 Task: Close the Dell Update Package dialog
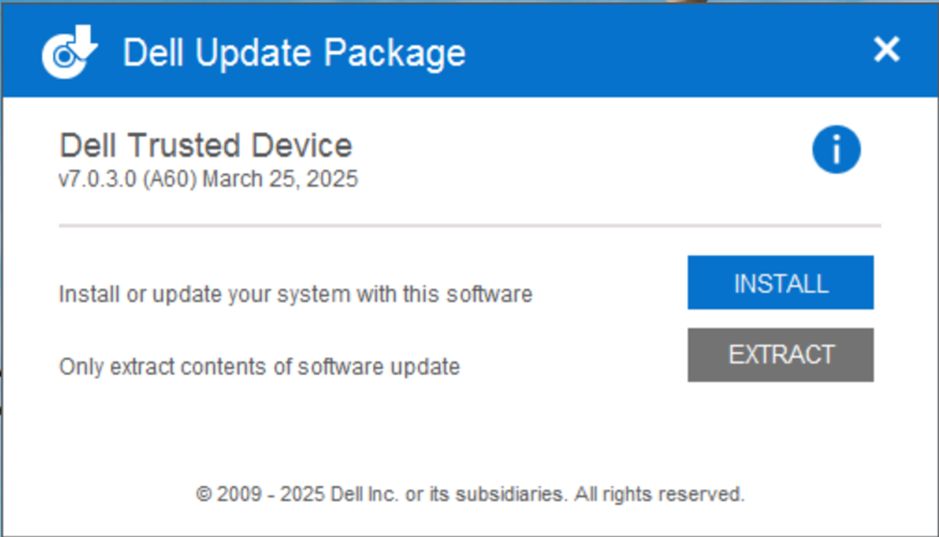click(x=886, y=49)
